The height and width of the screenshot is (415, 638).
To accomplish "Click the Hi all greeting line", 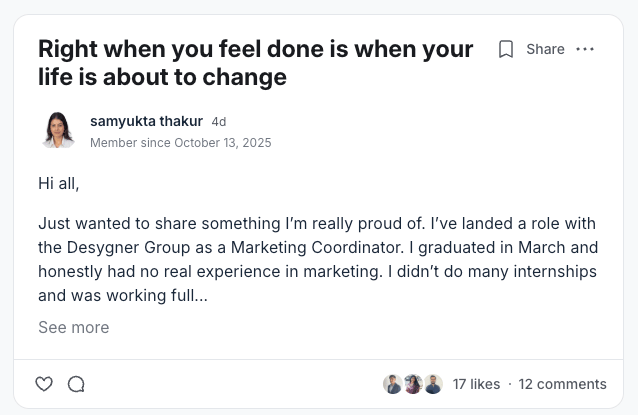I will [x=58, y=183].
